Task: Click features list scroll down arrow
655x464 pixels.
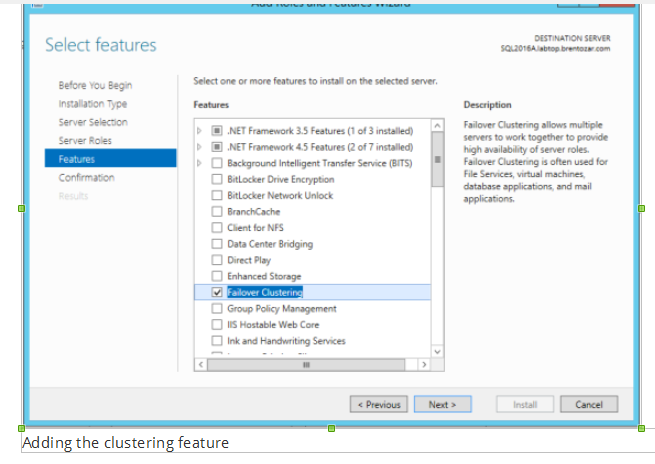Action: [x=437, y=352]
